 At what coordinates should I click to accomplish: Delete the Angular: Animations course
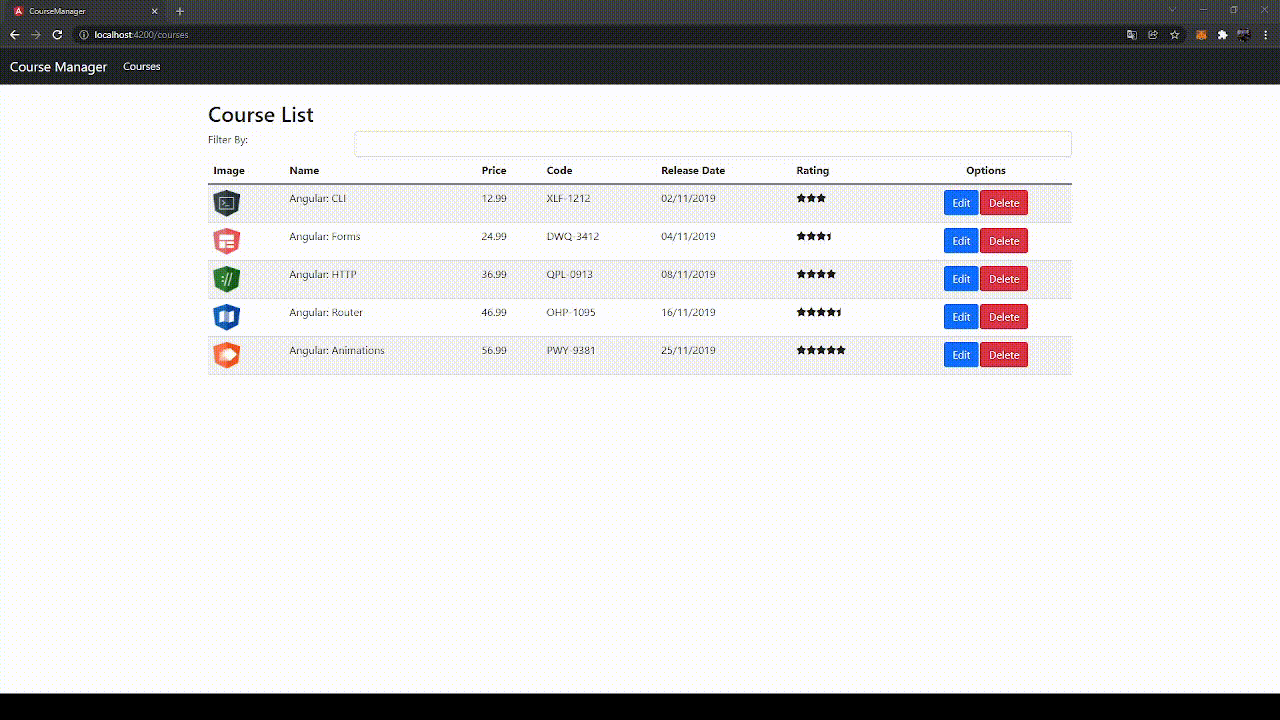click(1004, 355)
